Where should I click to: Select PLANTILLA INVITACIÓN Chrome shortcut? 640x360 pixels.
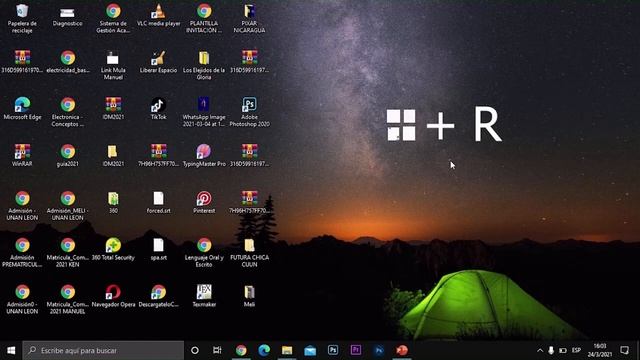[204, 18]
